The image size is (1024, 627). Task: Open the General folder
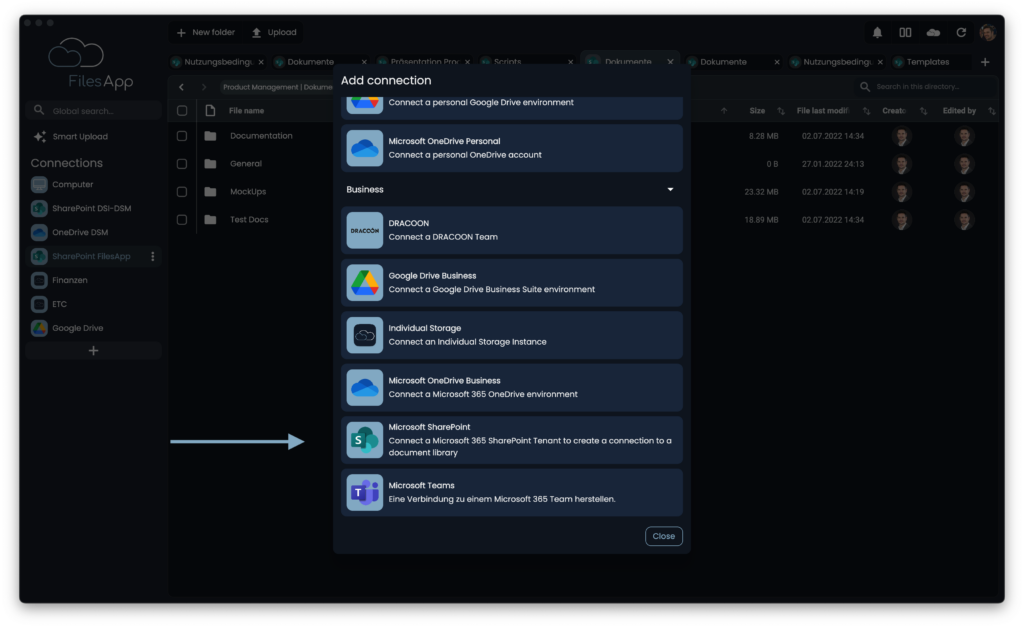pos(246,164)
